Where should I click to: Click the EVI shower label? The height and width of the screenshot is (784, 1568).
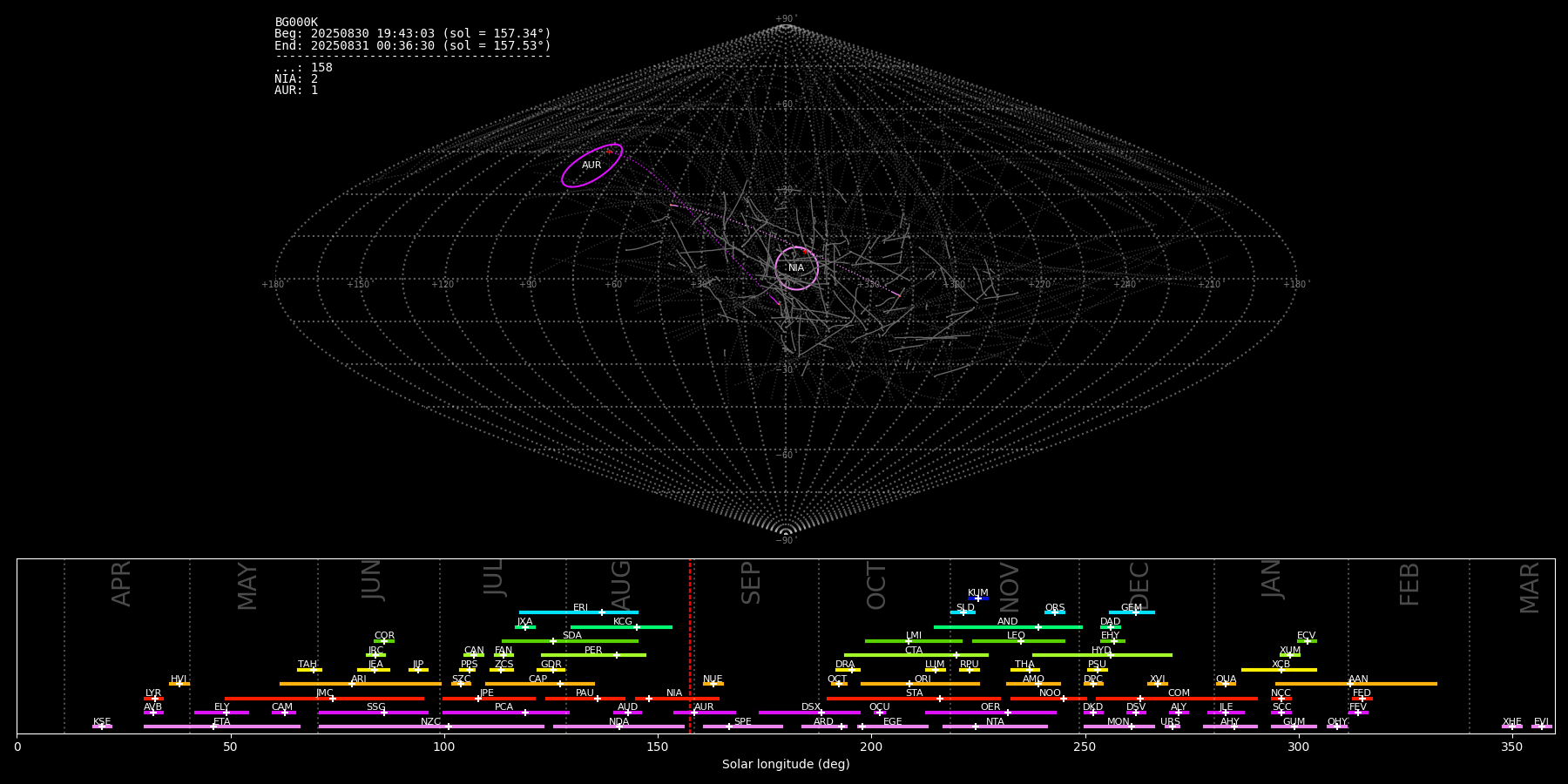pos(1541,722)
